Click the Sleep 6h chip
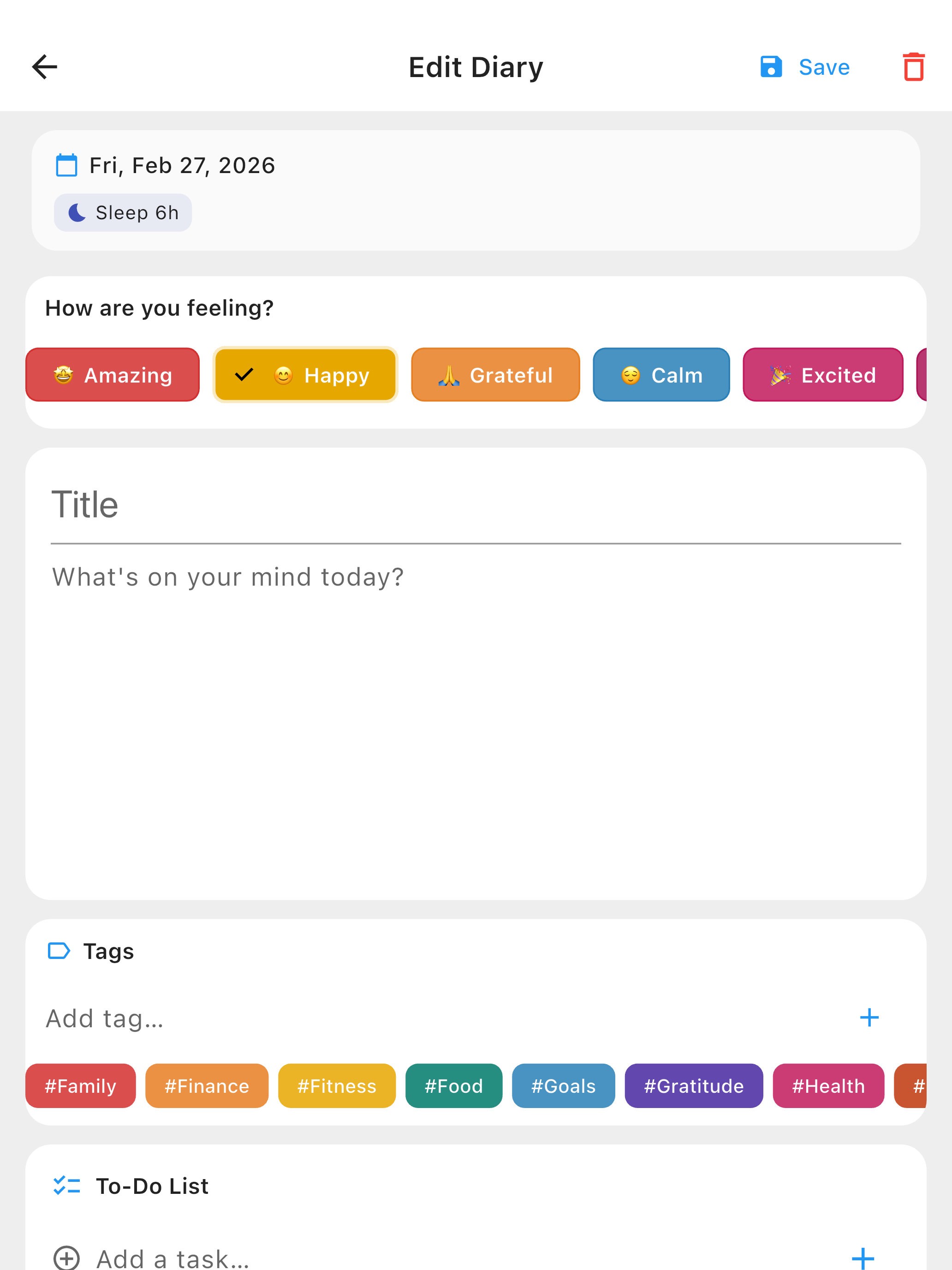Image resolution: width=952 pixels, height=1270 pixels. coord(123,212)
